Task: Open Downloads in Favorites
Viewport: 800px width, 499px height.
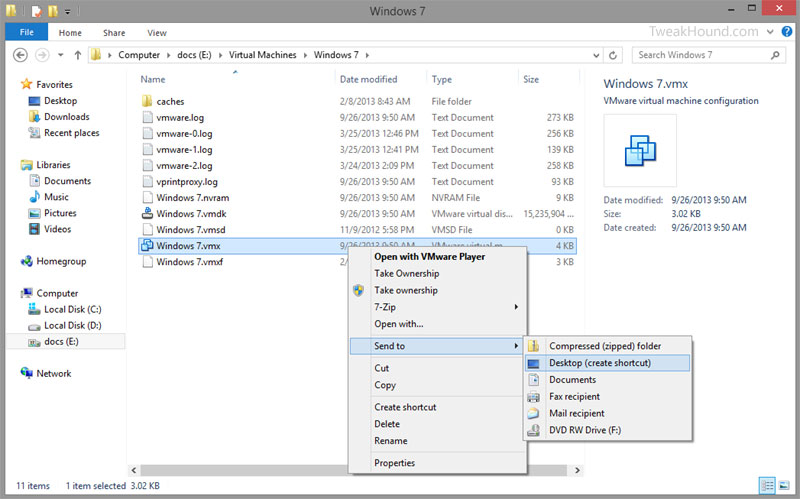Action: click(66, 116)
